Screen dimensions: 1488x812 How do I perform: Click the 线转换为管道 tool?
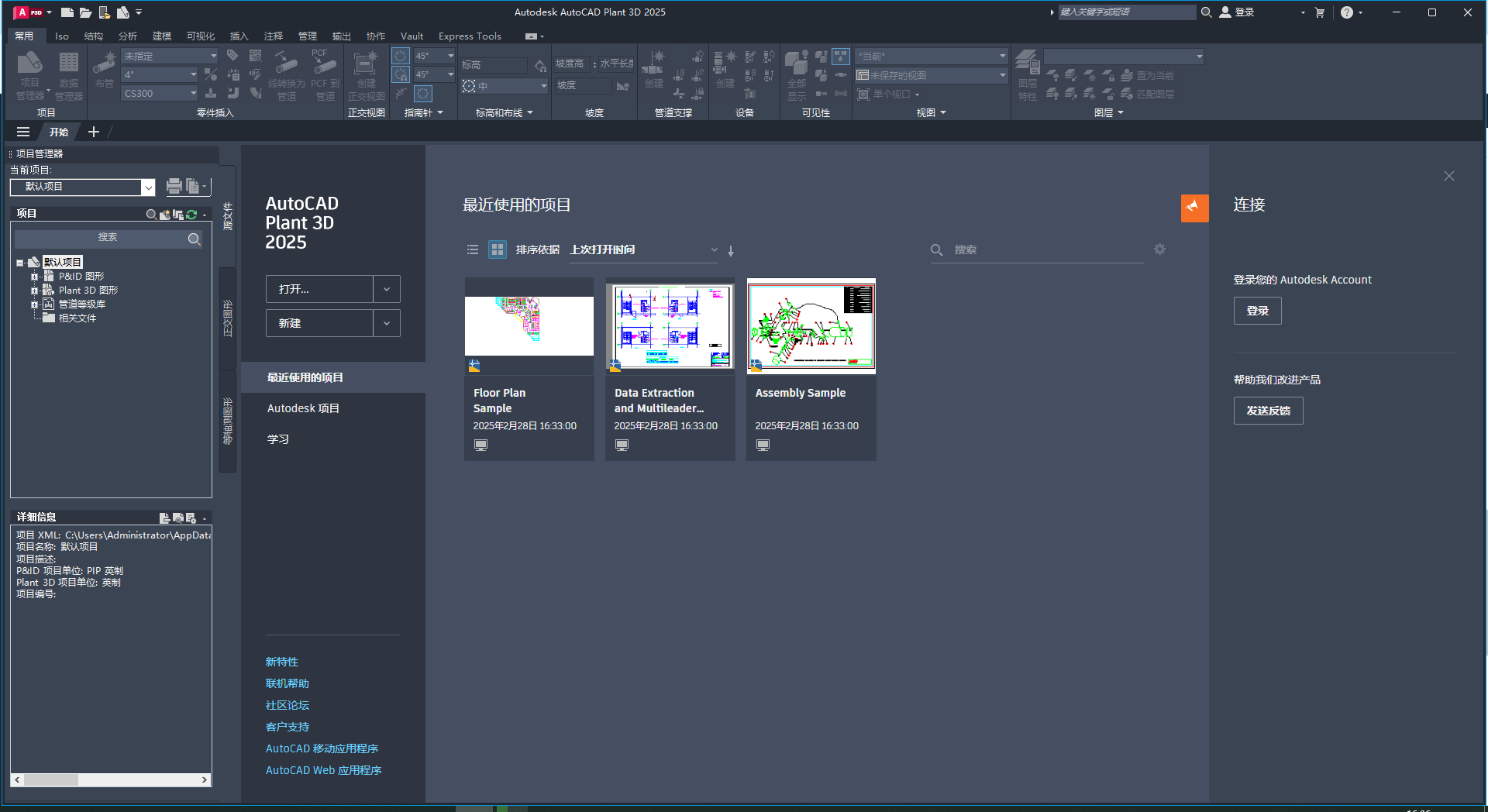(x=286, y=76)
